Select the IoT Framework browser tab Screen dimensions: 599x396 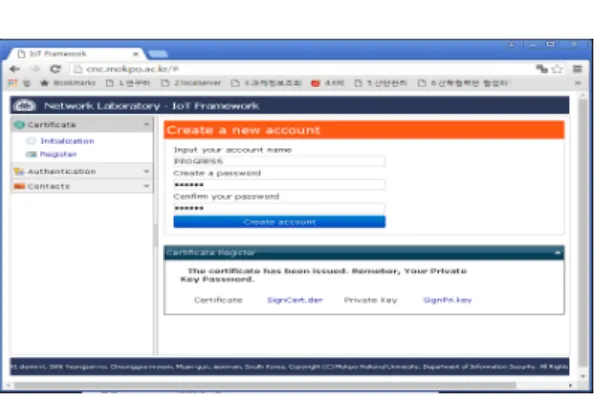pyautogui.click(x=76, y=54)
